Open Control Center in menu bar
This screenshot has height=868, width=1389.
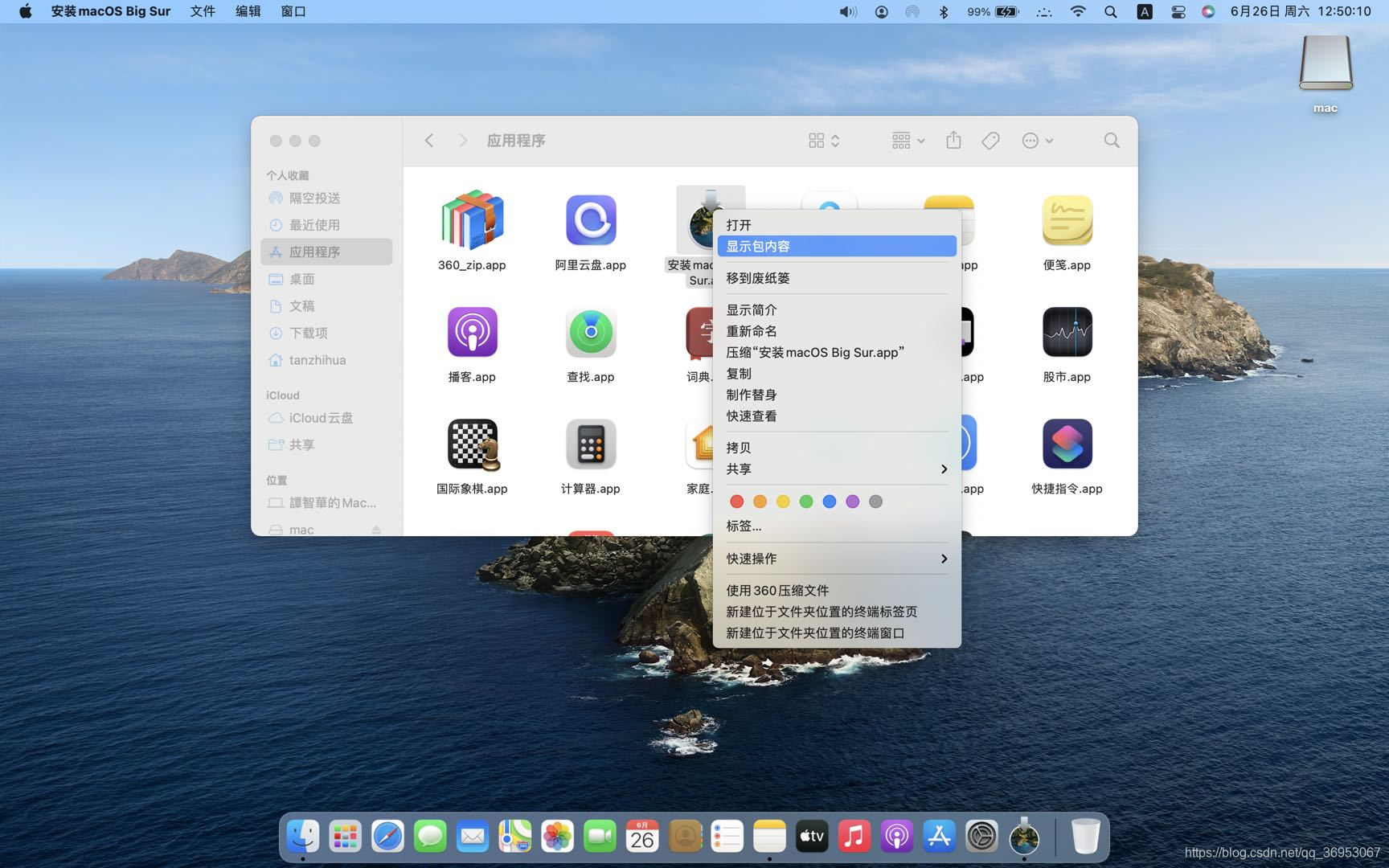pos(1178,12)
